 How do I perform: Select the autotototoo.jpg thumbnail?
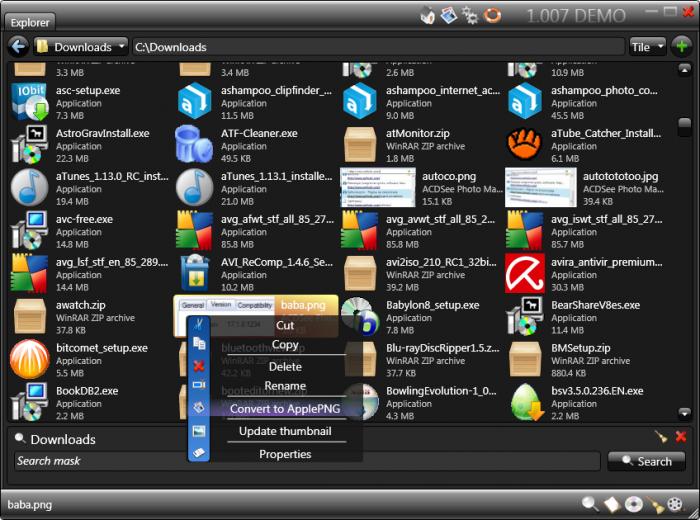[x=541, y=187]
